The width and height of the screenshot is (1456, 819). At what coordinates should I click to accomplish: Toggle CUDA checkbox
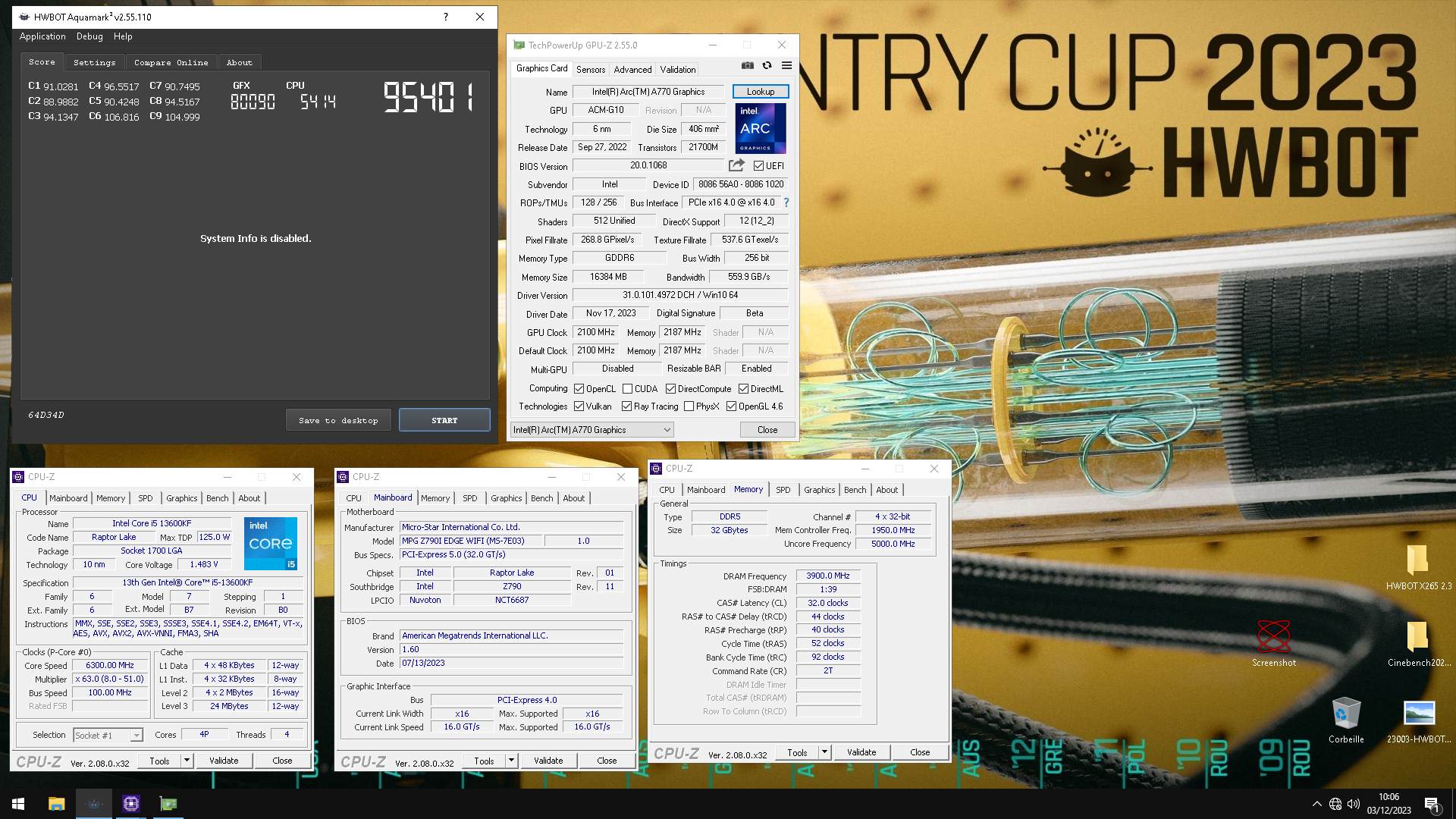pos(627,389)
